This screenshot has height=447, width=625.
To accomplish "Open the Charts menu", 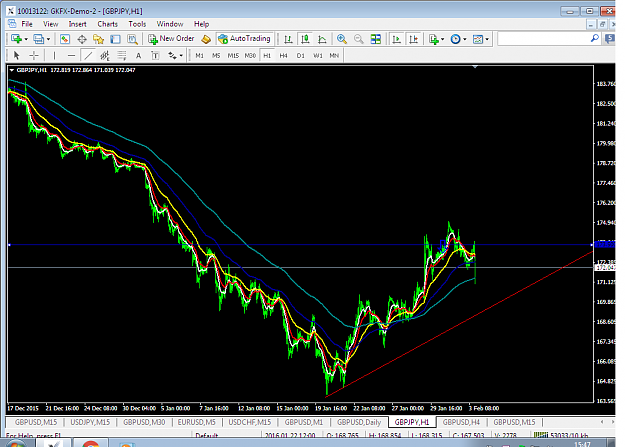I will tap(108, 24).
